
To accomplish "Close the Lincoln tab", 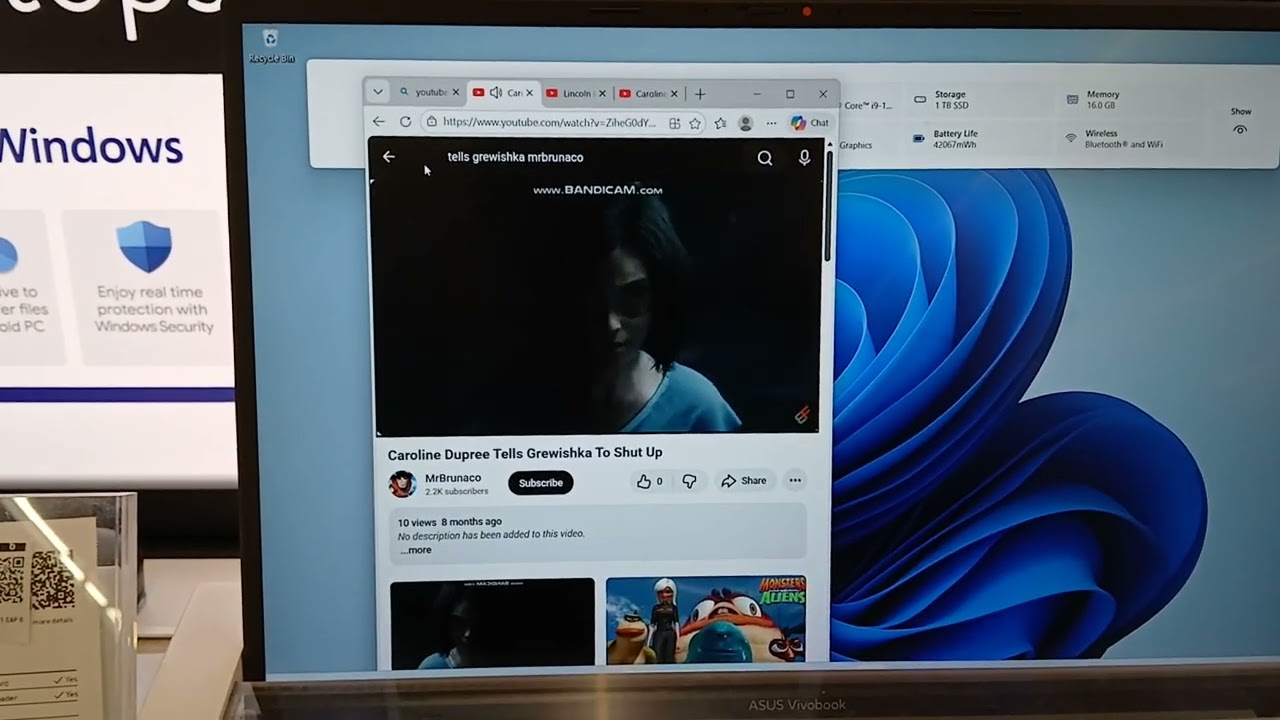I will [x=601, y=94].
